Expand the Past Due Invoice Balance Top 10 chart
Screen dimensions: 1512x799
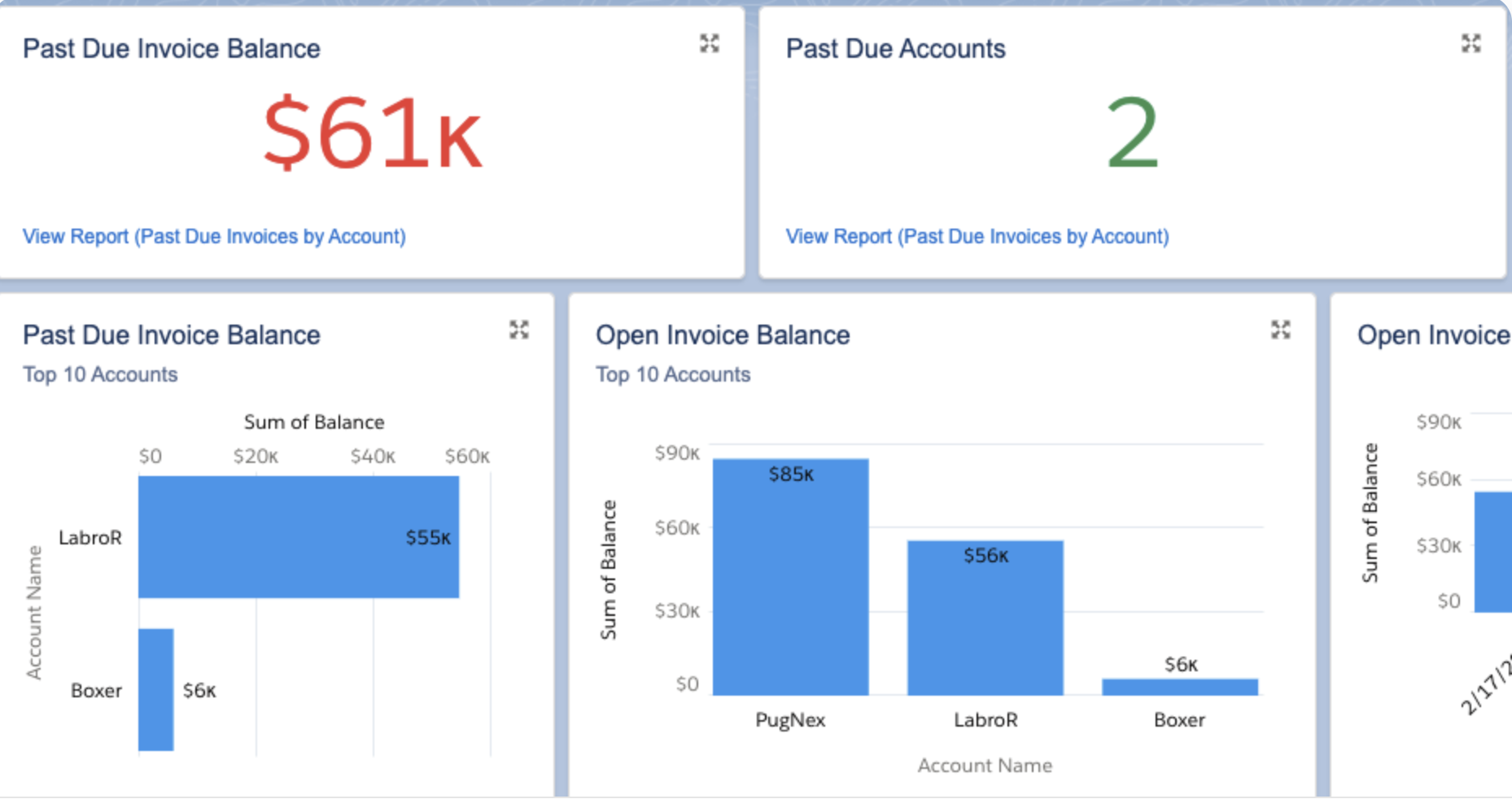click(519, 330)
